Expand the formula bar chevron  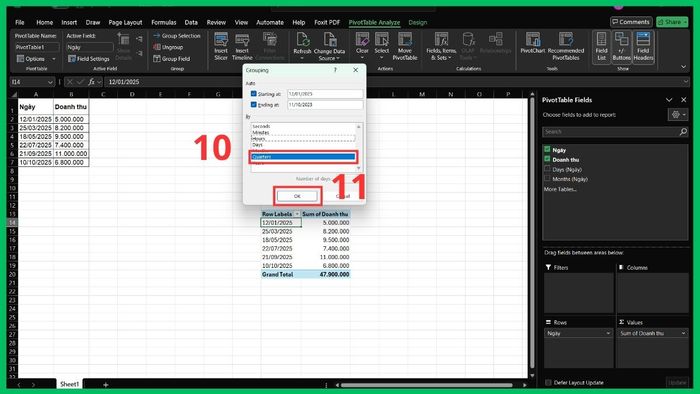(x=685, y=82)
